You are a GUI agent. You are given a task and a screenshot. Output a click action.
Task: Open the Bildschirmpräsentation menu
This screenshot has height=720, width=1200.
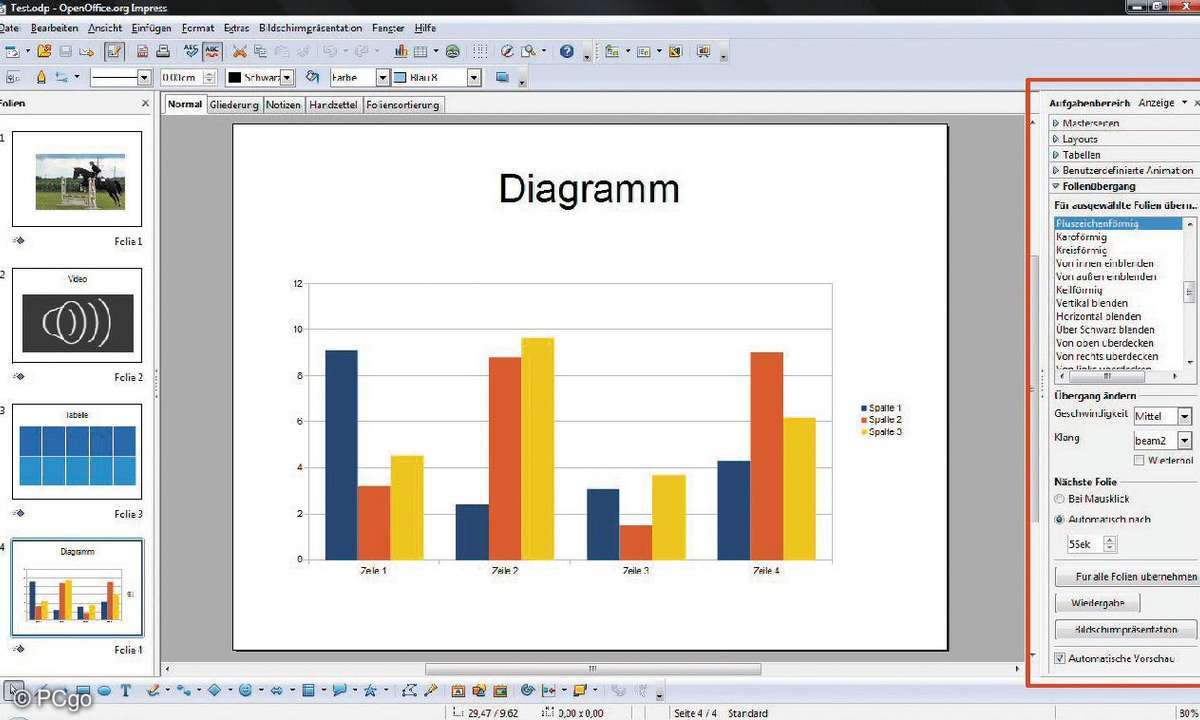[310, 28]
